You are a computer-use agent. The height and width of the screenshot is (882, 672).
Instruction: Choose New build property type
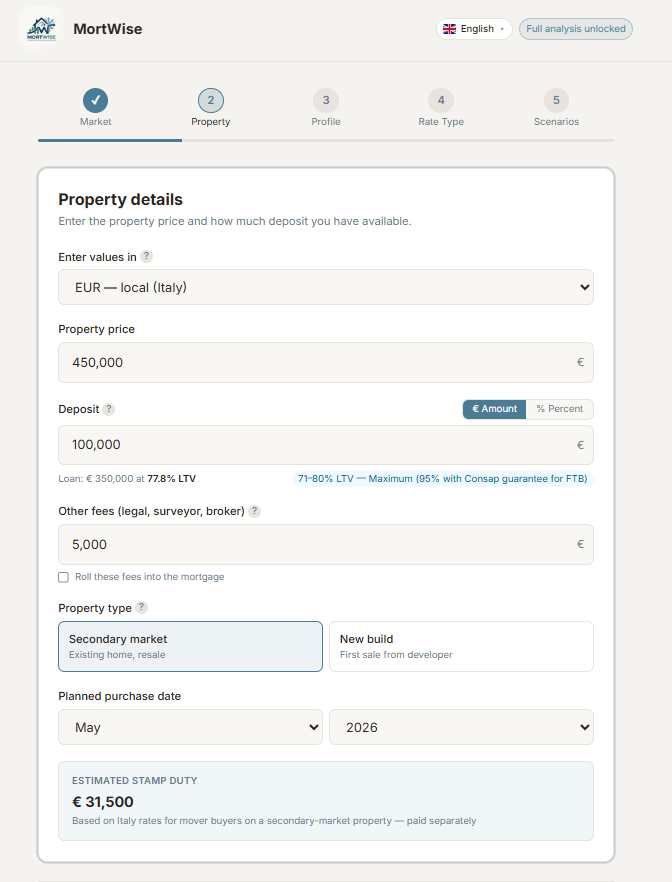[x=461, y=646]
